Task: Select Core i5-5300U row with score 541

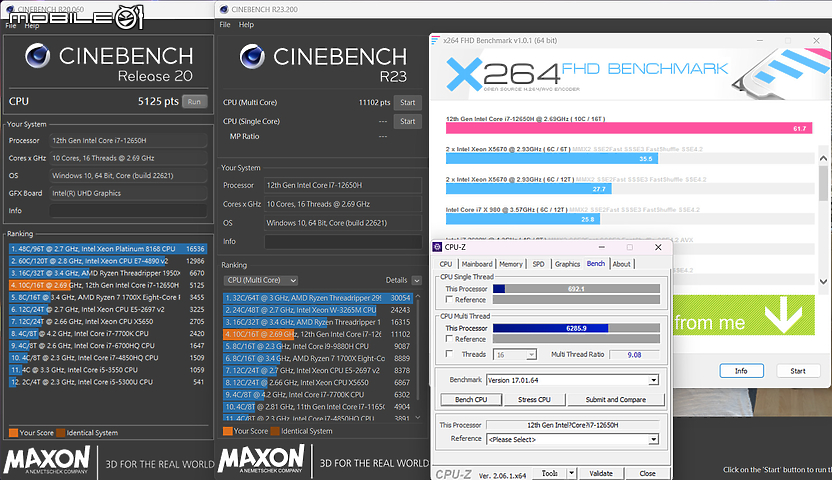Action: (x=108, y=382)
